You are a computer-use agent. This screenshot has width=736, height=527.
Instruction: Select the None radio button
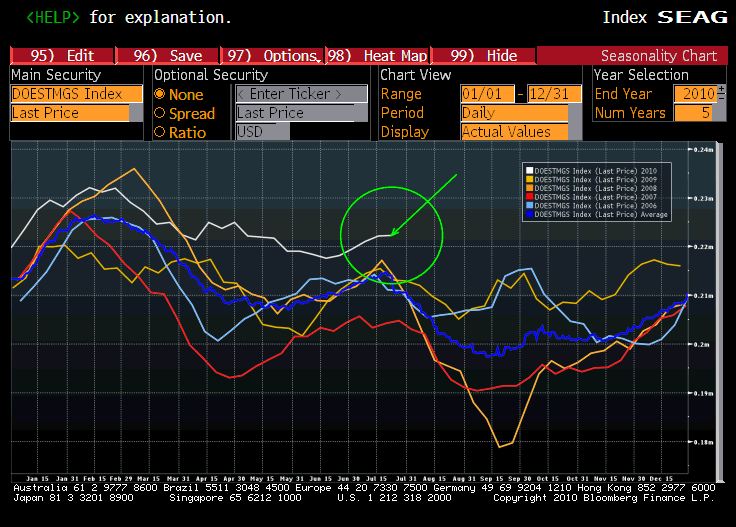coord(160,94)
